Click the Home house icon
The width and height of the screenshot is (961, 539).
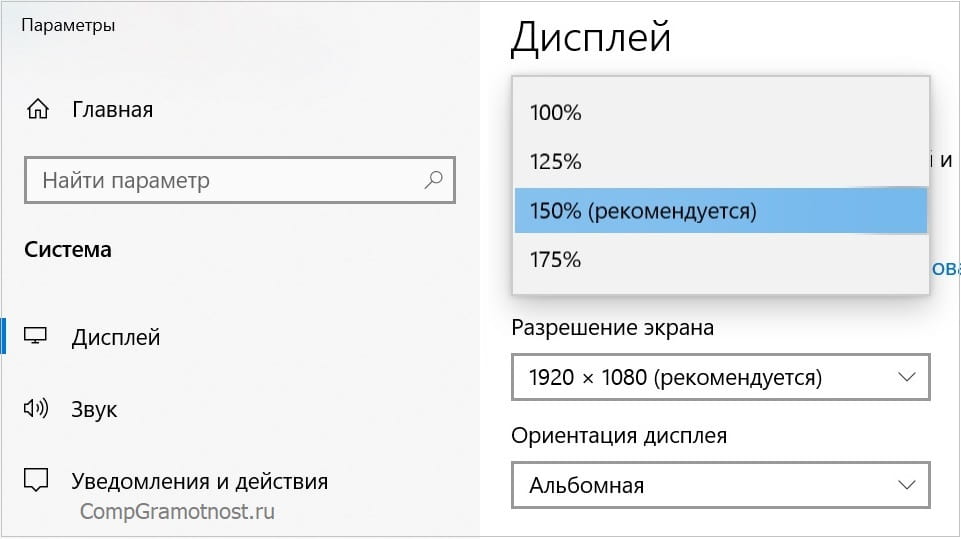coord(38,109)
